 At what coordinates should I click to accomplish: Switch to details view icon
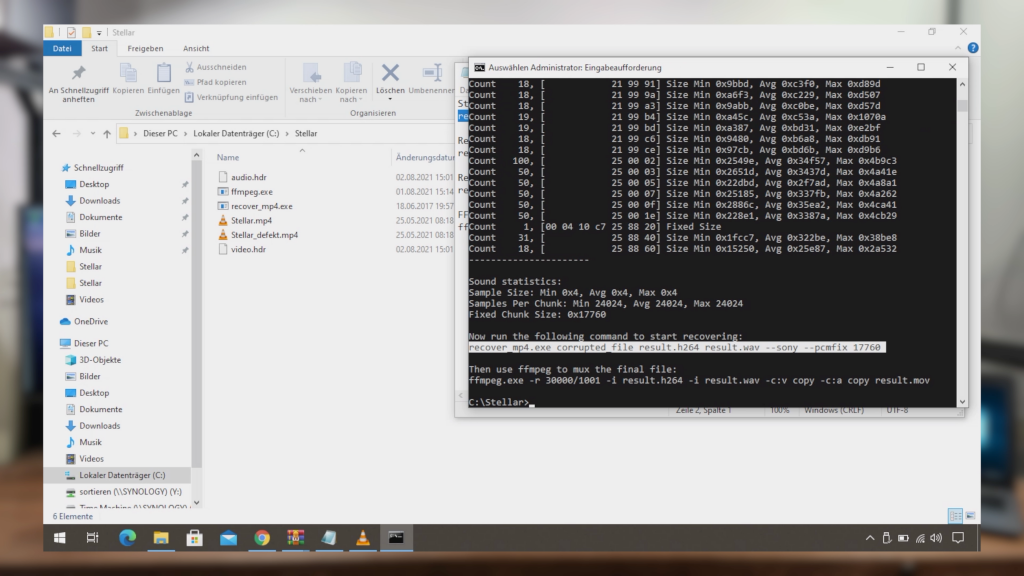(955, 516)
